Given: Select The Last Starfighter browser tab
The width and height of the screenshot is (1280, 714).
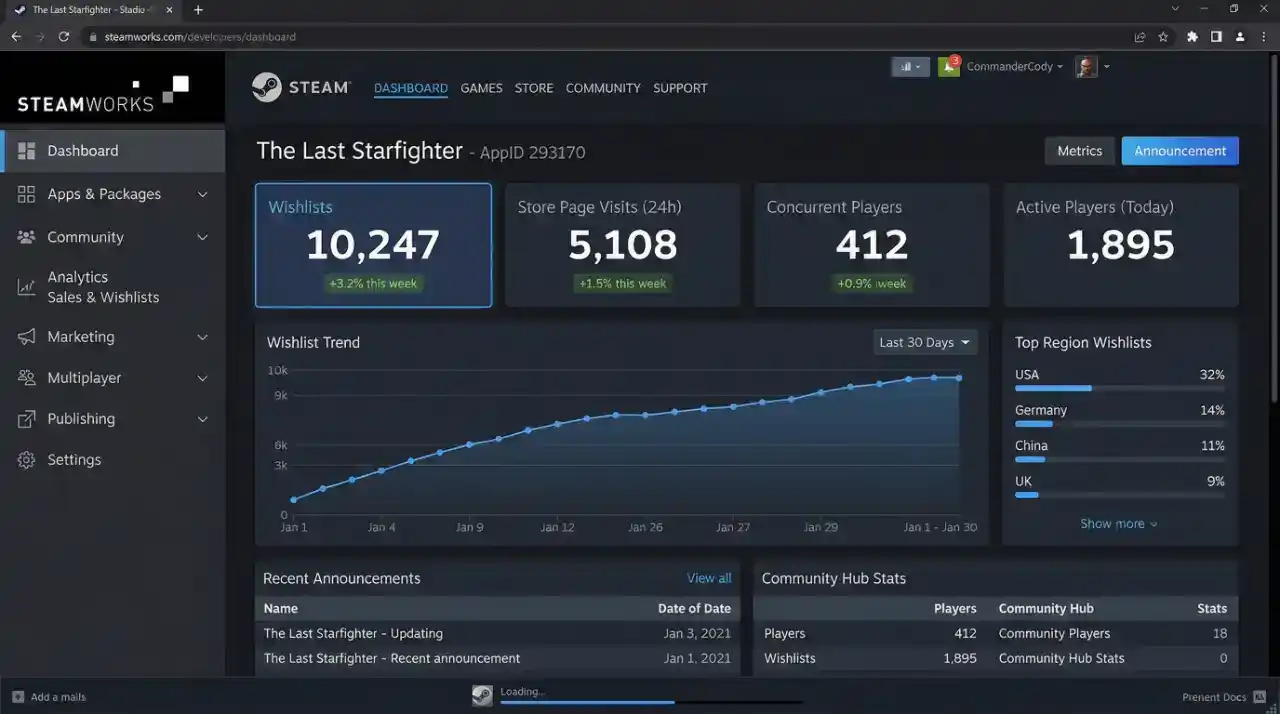Looking at the screenshot, I should (x=92, y=10).
